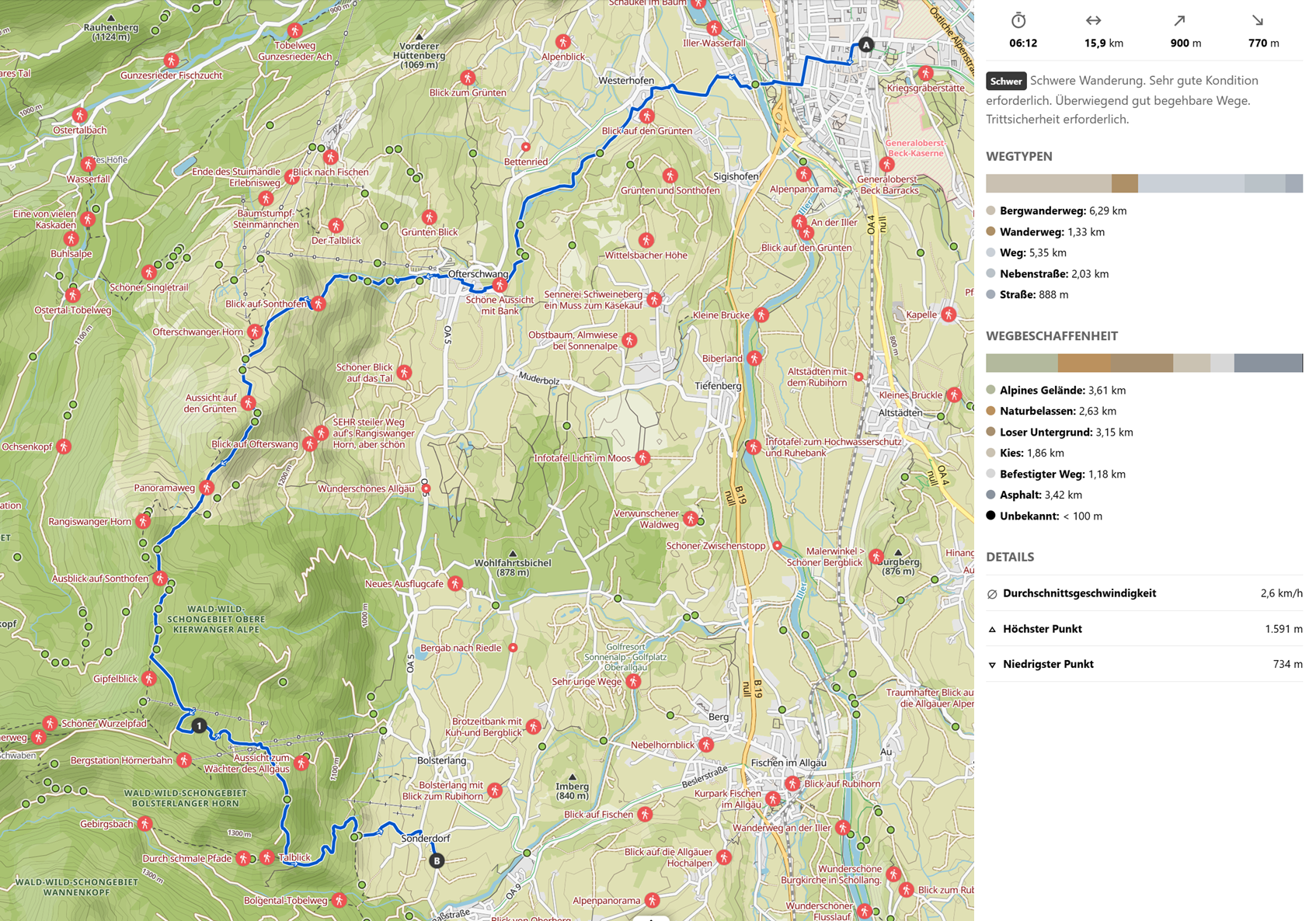Select end point B near Sonderdorf
Screen dimensions: 1316x921
tap(437, 860)
